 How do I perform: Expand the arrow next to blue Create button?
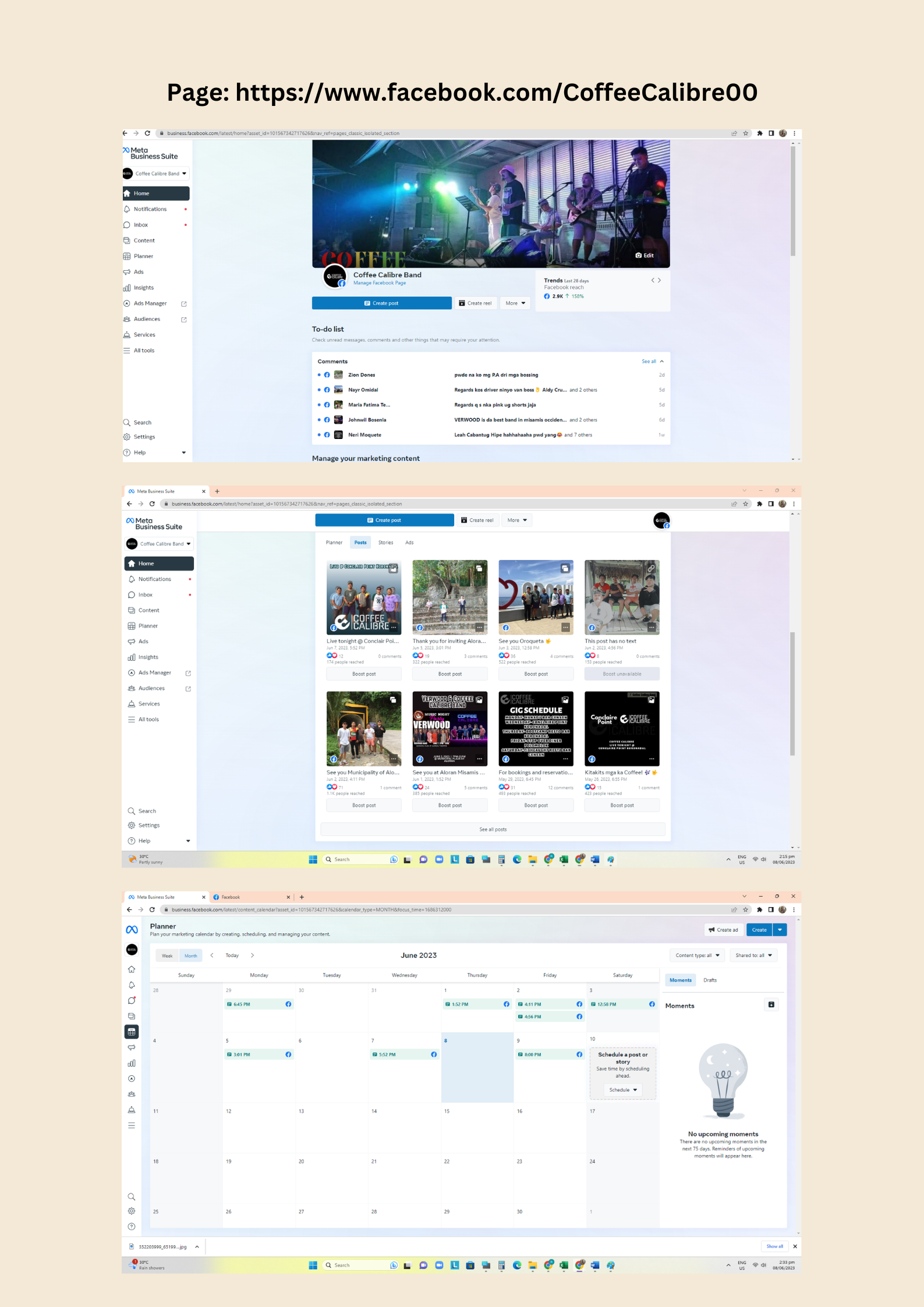[780, 930]
